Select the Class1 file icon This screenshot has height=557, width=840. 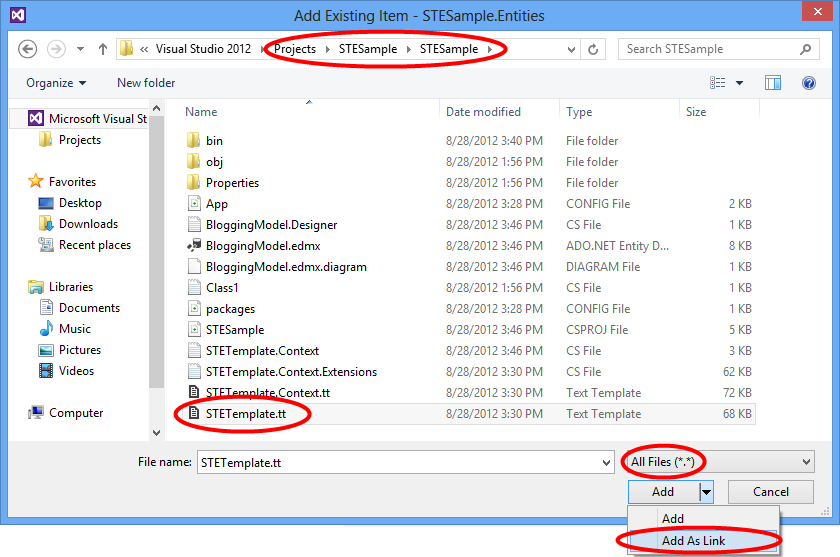pos(194,288)
